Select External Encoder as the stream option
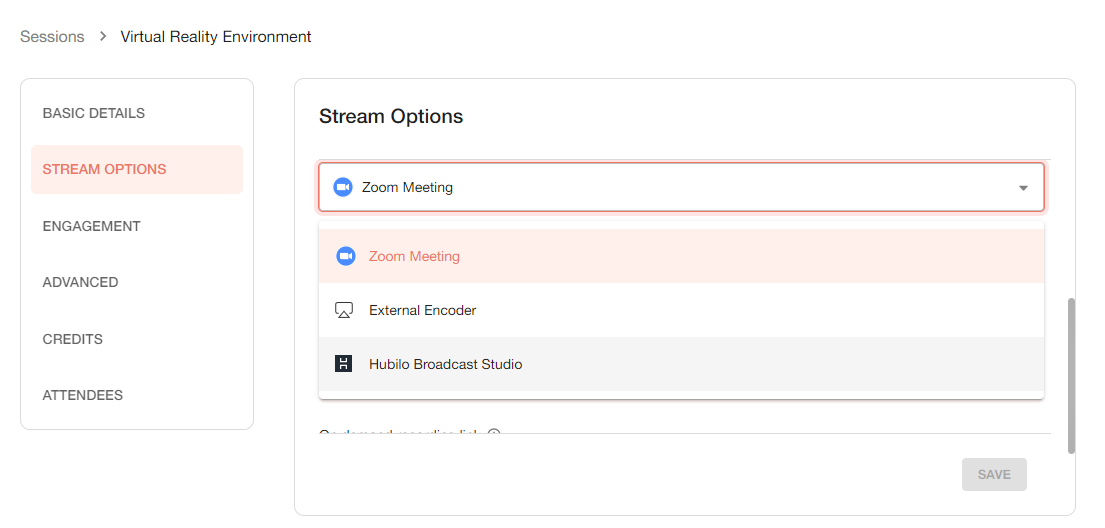1105x528 pixels. tap(422, 310)
